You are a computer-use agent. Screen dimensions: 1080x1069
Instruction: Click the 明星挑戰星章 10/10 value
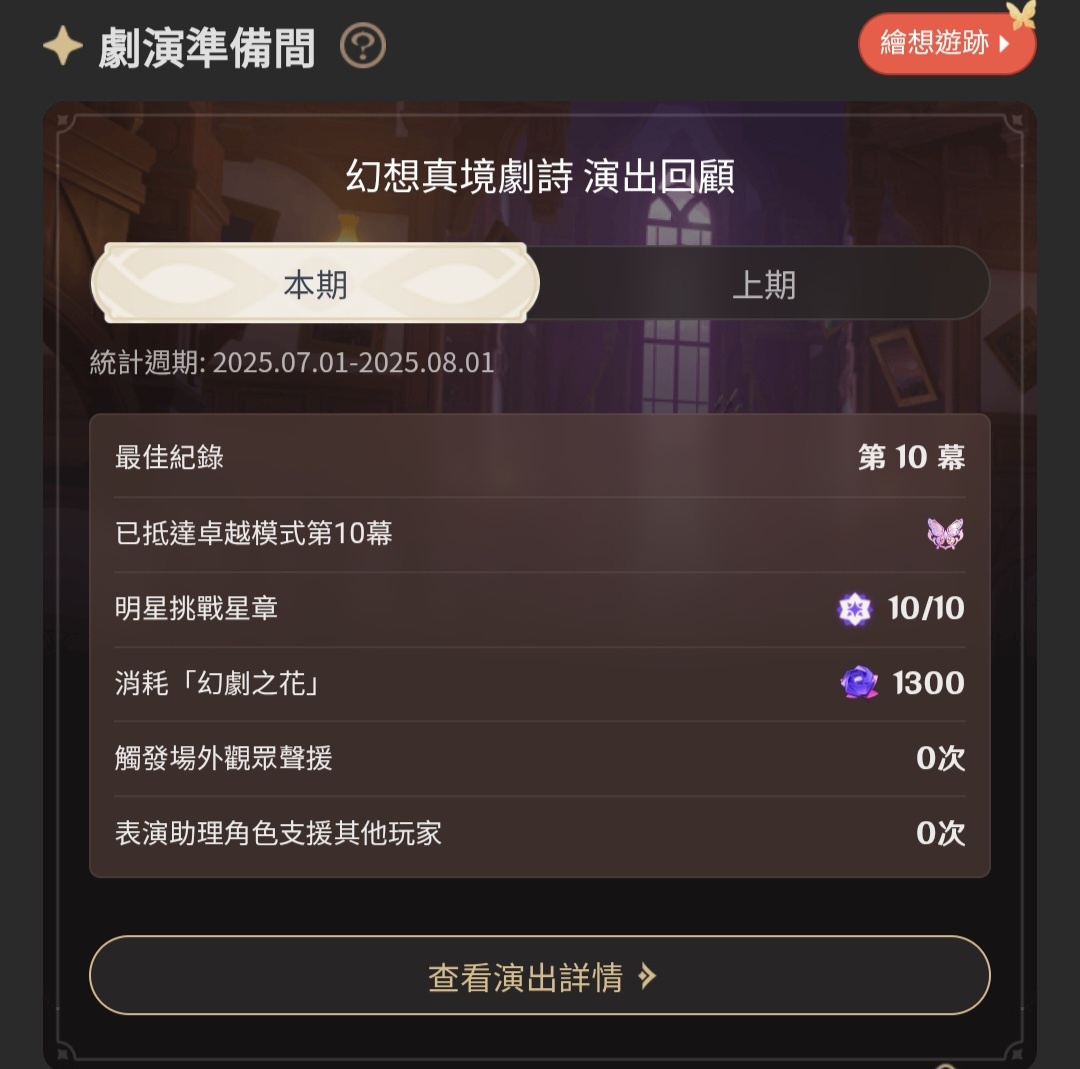point(926,609)
